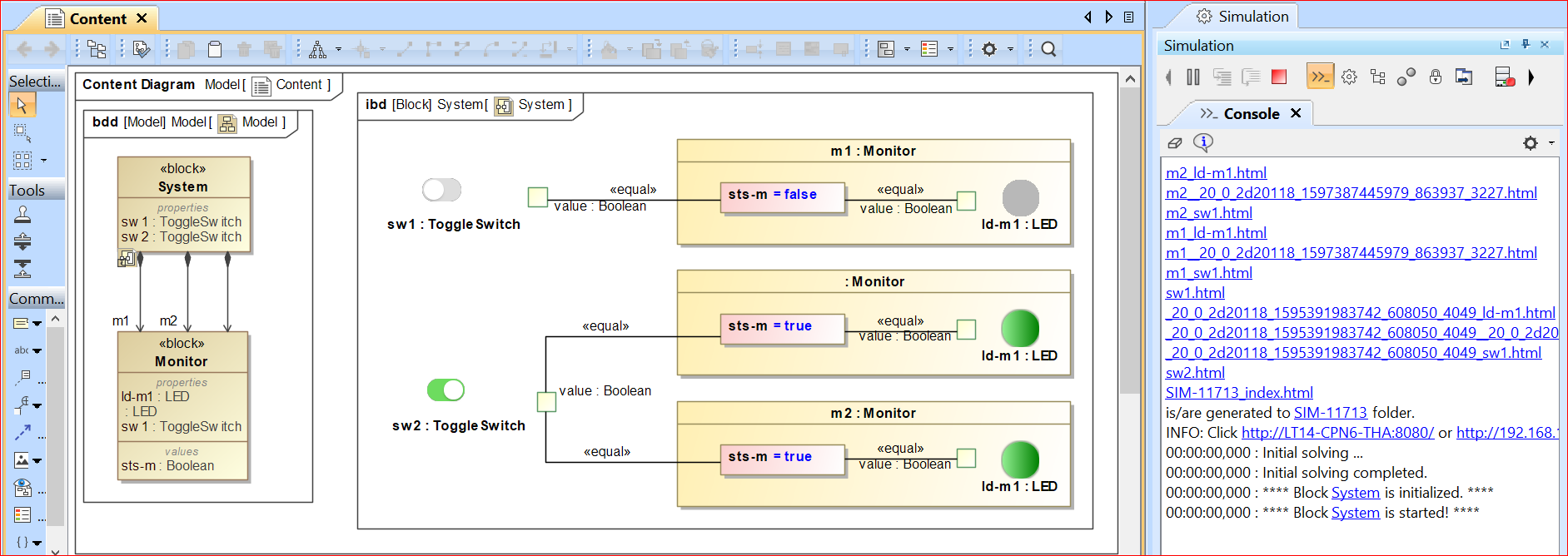Expand console options gear dropdown arrow
This screenshot has width=1568, height=556.
(1551, 143)
